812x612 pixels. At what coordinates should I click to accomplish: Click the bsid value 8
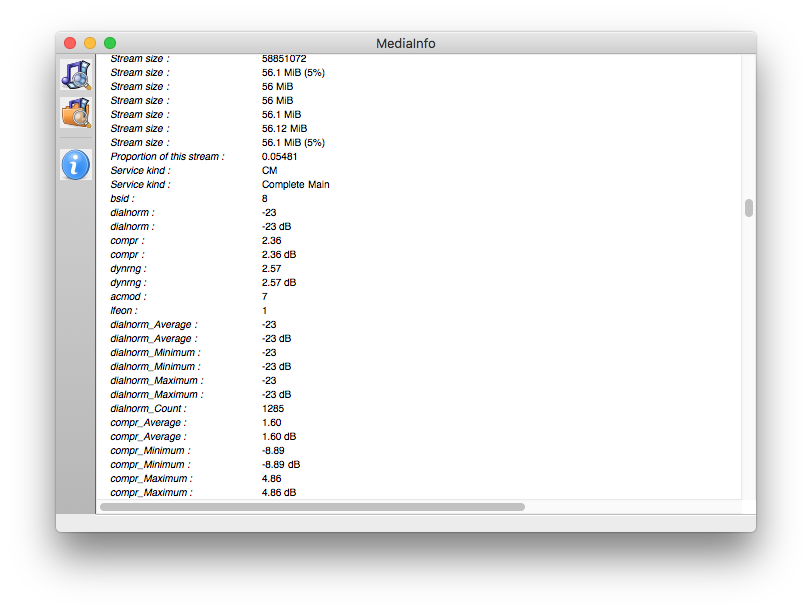pos(265,198)
